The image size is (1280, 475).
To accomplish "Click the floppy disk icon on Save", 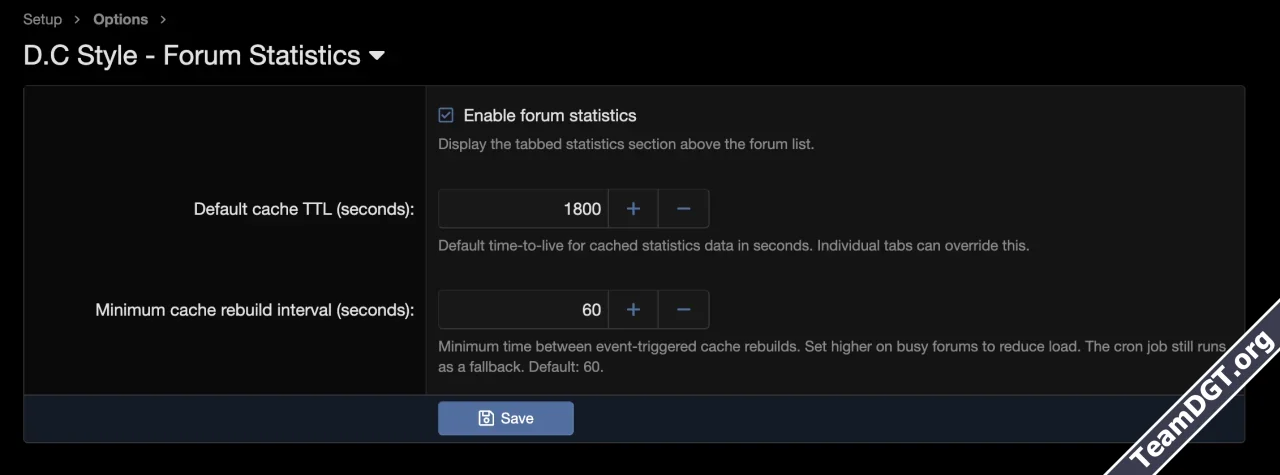I will (x=486, y=418).
